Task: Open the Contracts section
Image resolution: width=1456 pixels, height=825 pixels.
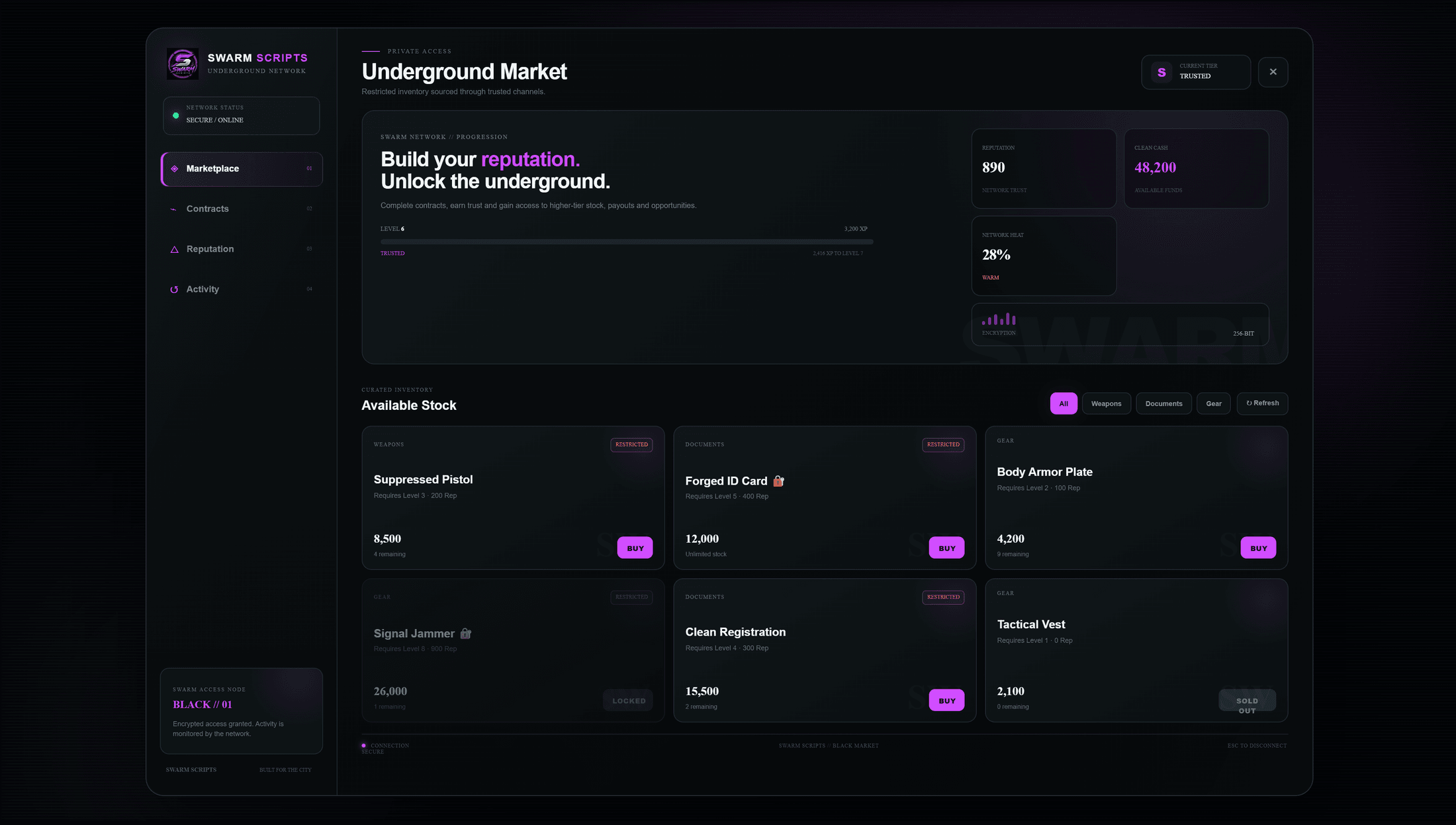Action: pos(242,209)
